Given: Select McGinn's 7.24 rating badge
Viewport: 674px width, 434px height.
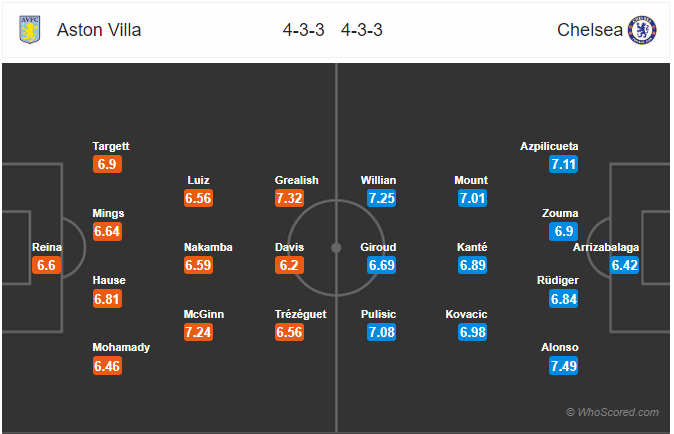Looking at the screenshot, I should tap(198, 332).
